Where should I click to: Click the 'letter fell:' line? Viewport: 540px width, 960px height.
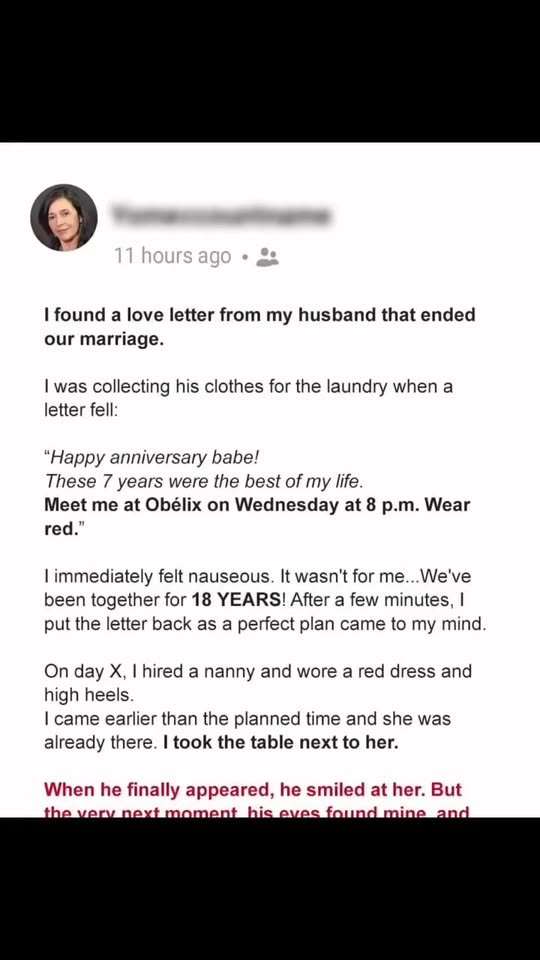pos(80,410)
